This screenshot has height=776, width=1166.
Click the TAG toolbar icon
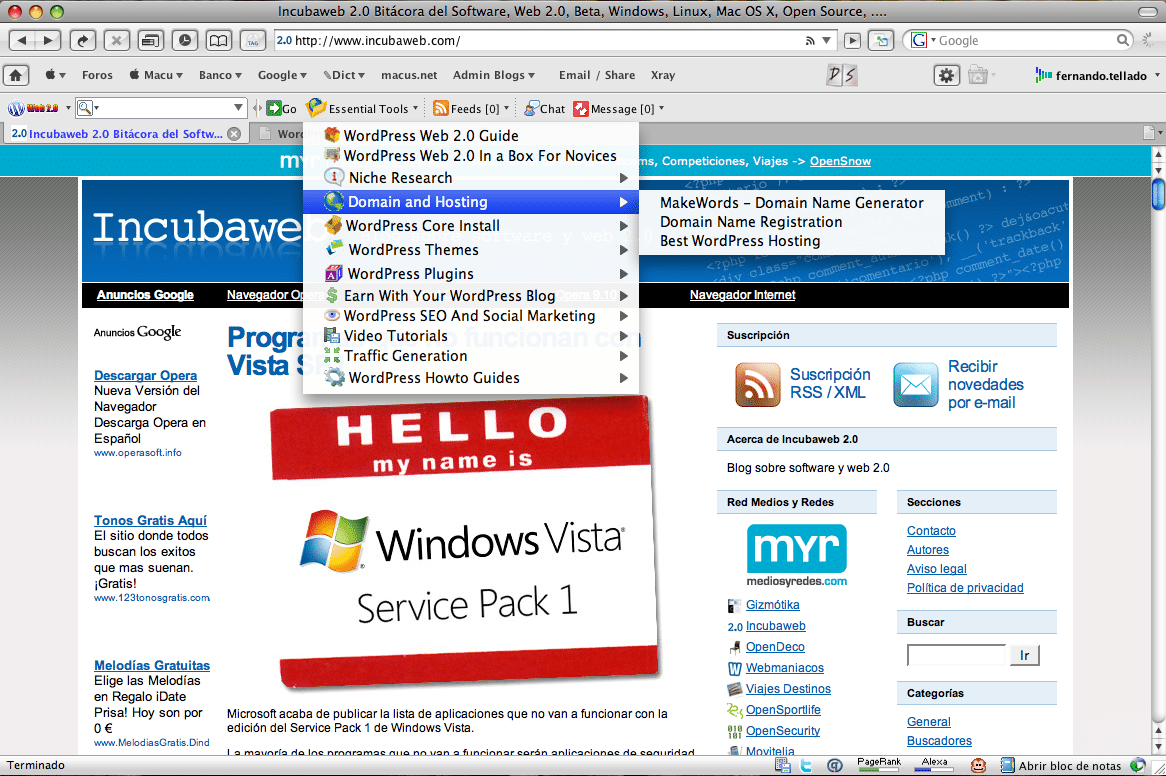click(253, 40)
